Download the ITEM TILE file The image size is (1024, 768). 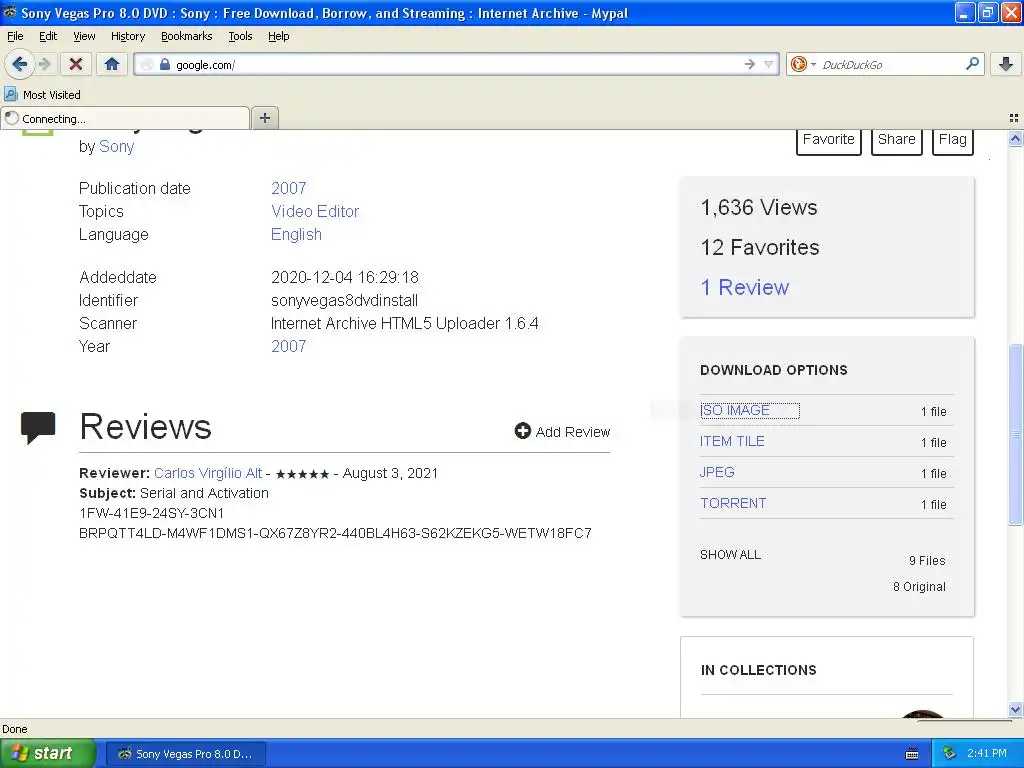point(732,441)
